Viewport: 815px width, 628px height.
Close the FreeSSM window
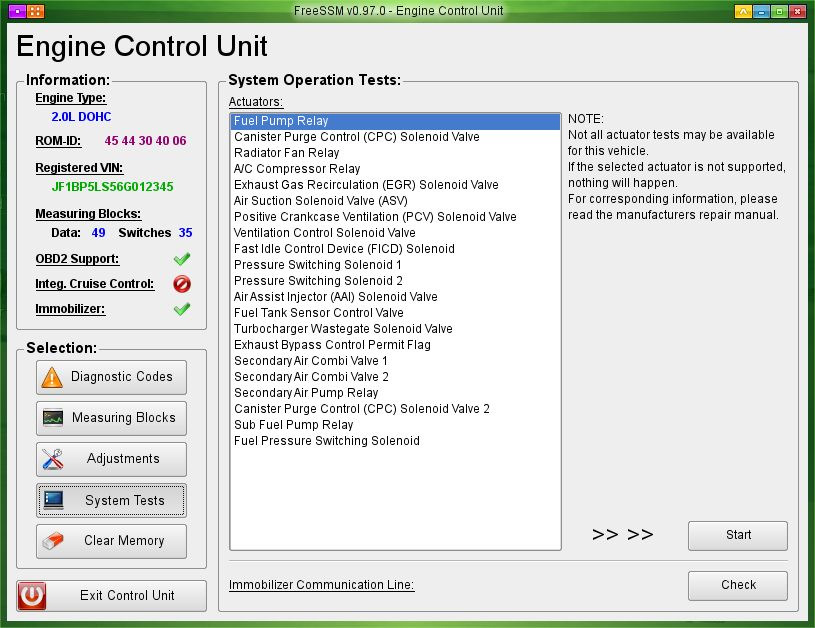(x=797, y=11)
